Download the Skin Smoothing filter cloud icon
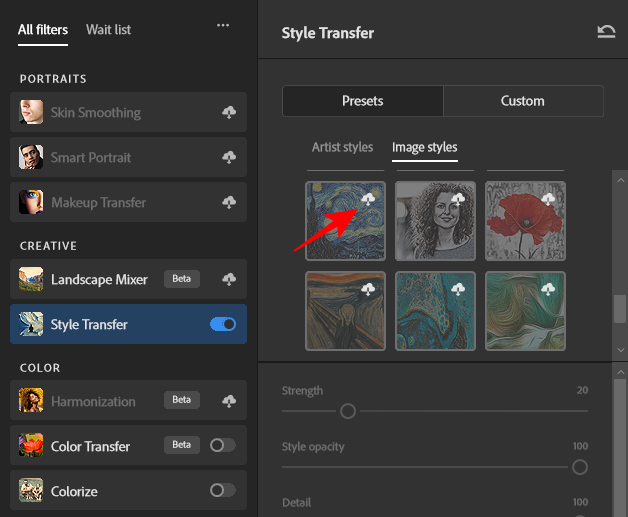The width and height of the screenshot is (628, 517). (x=229, y=112)
